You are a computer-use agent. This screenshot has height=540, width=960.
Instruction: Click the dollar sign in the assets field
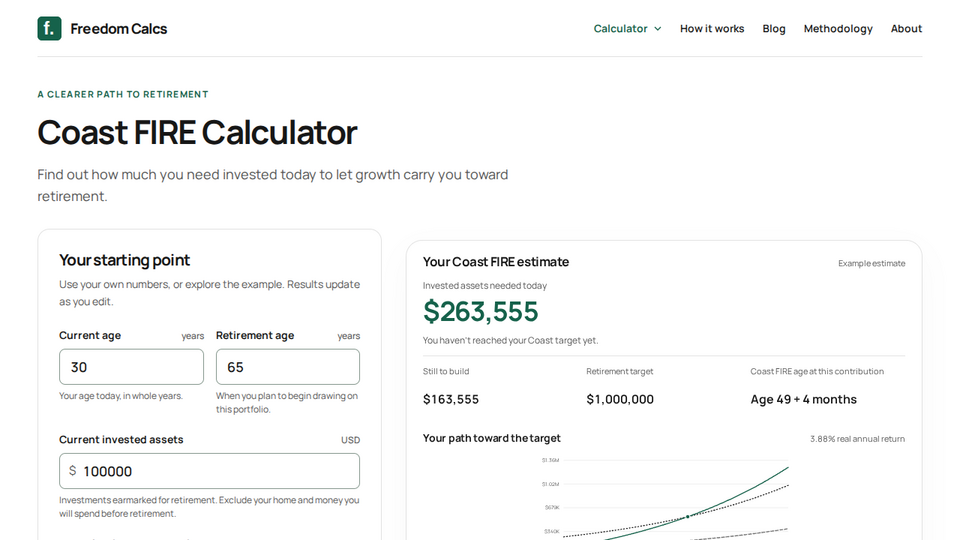click(x=72, y=471)
